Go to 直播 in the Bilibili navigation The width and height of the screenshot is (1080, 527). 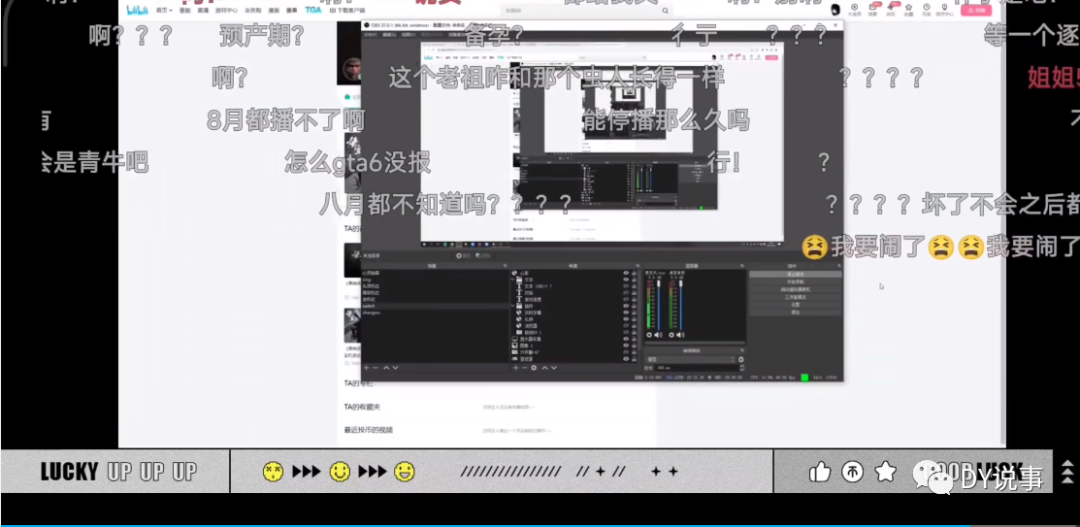point(203,10)
